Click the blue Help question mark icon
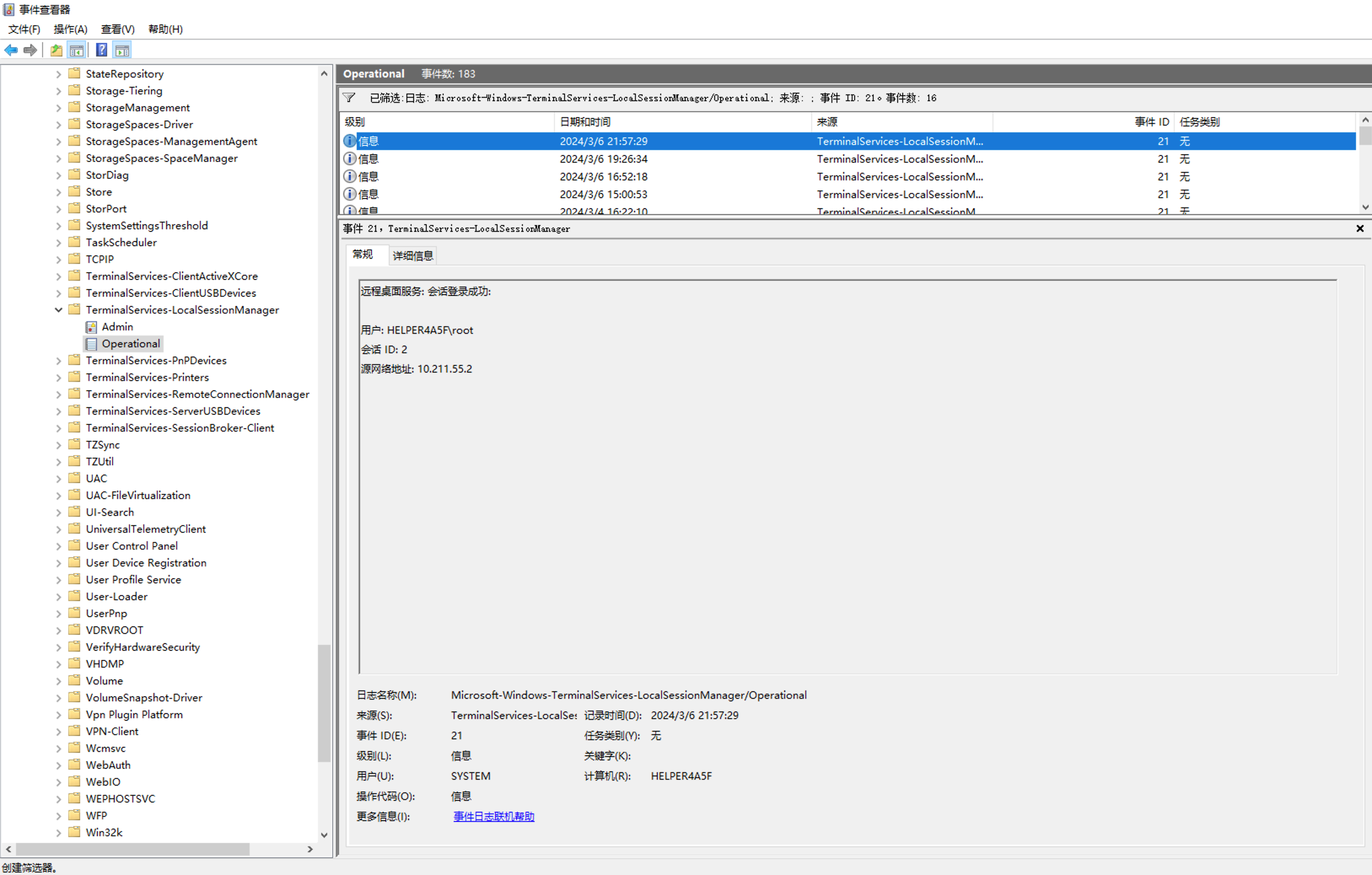 pyautogui.click(x=102, y=50)
